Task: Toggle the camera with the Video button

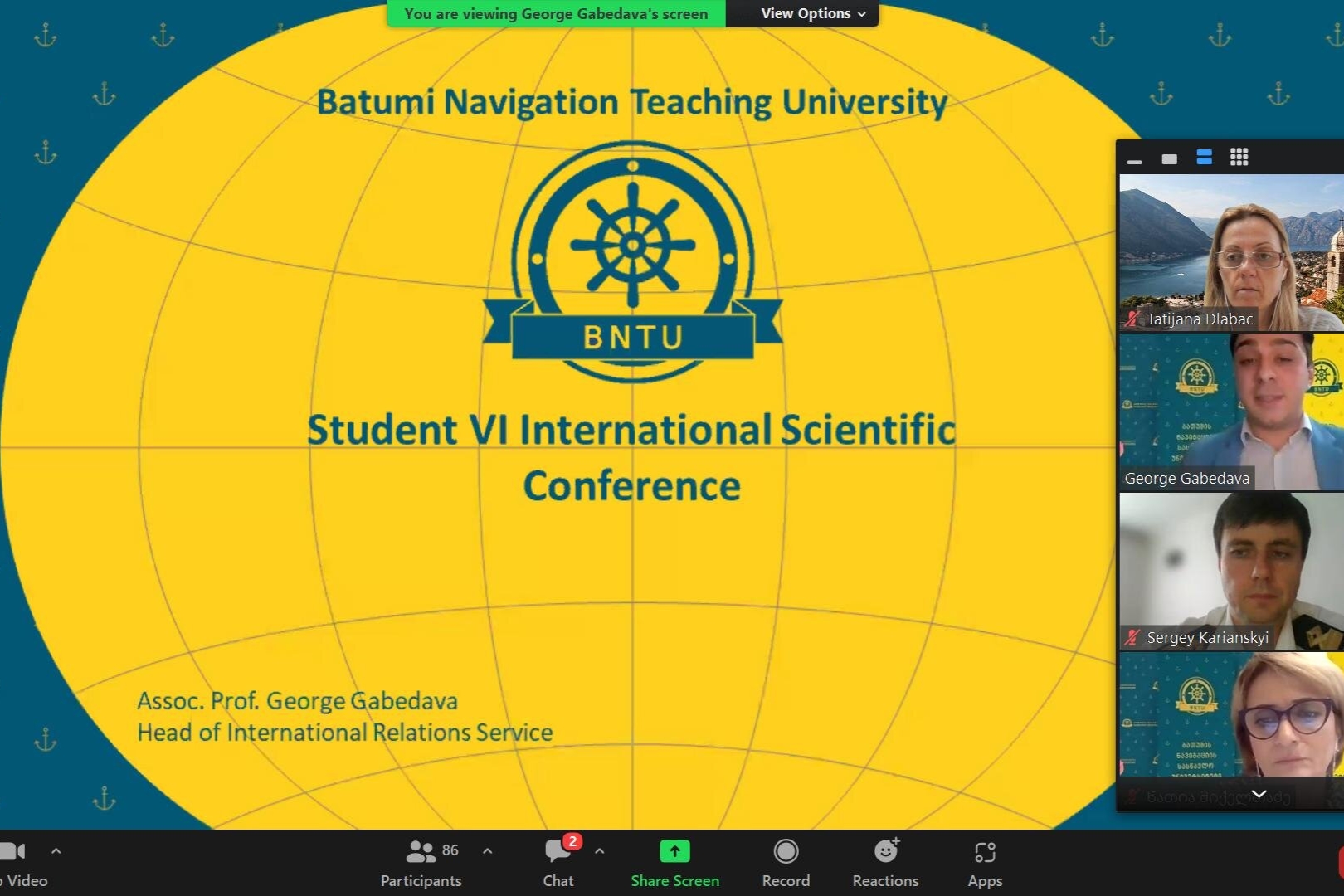Action: 22,863
